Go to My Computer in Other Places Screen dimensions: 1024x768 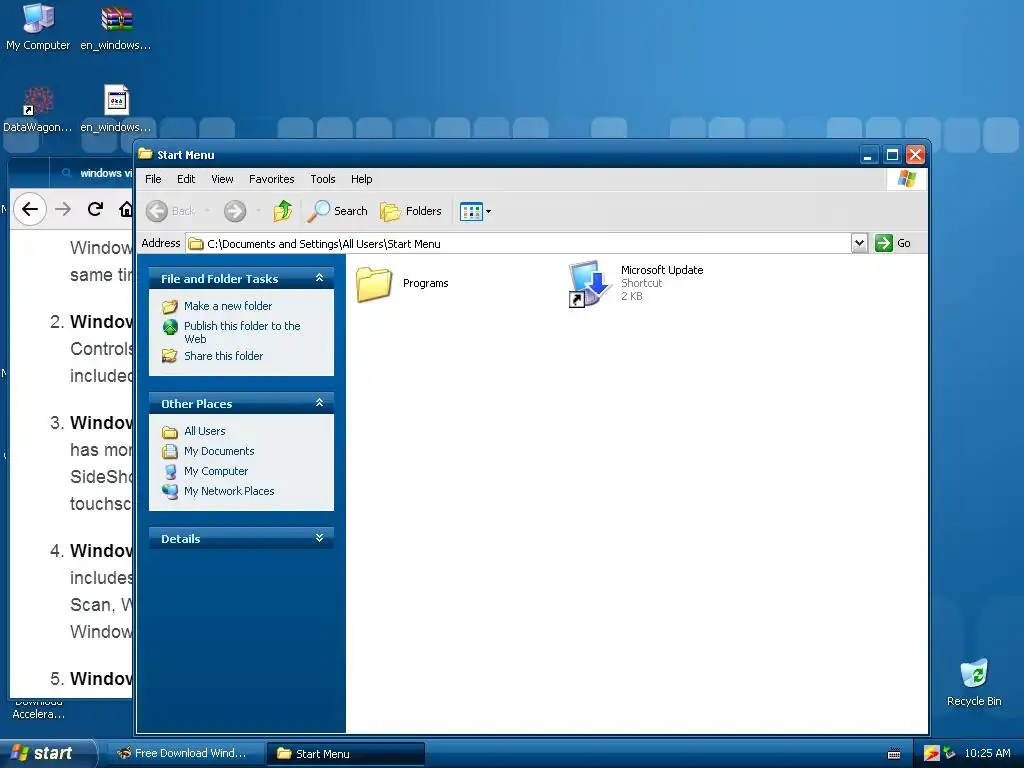[x=216, y=471]
